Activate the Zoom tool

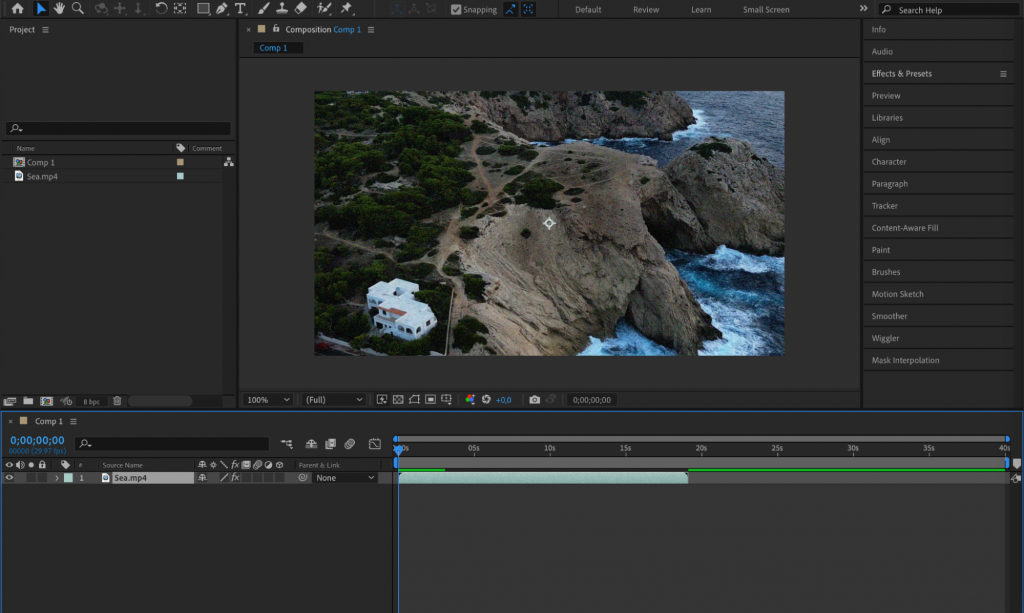point(78,10)
